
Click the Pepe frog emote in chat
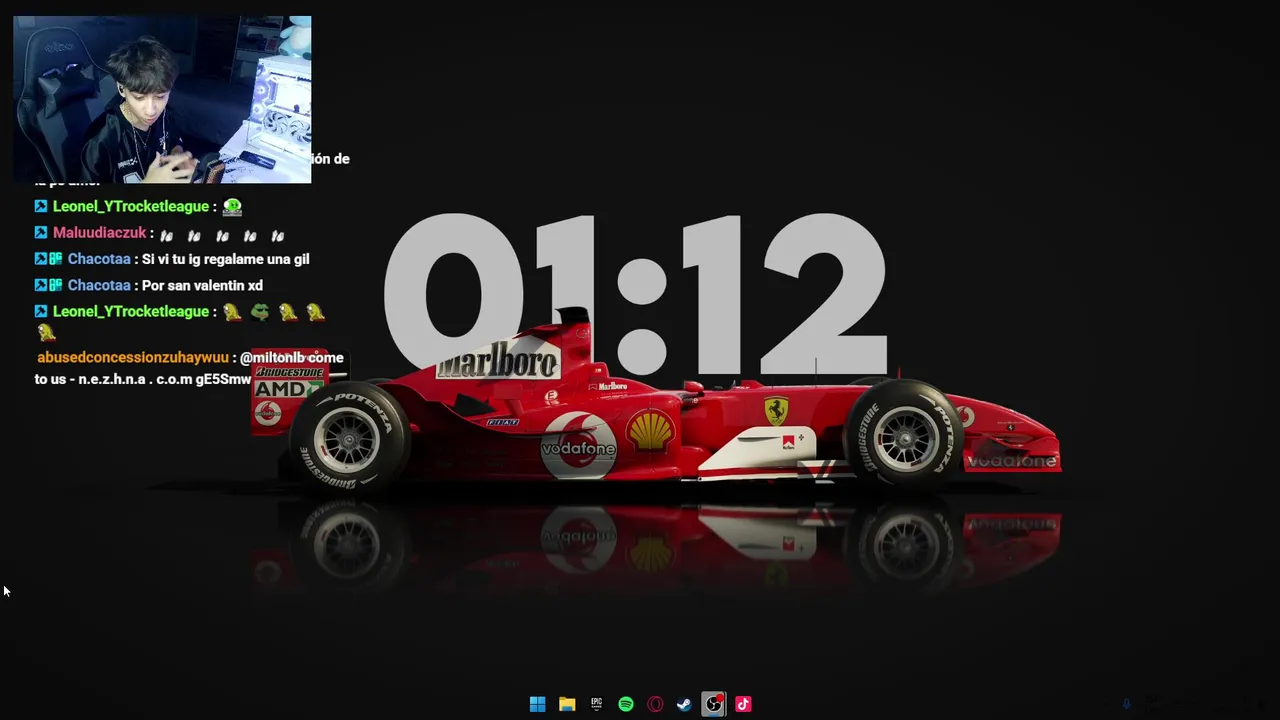[260, 312]
